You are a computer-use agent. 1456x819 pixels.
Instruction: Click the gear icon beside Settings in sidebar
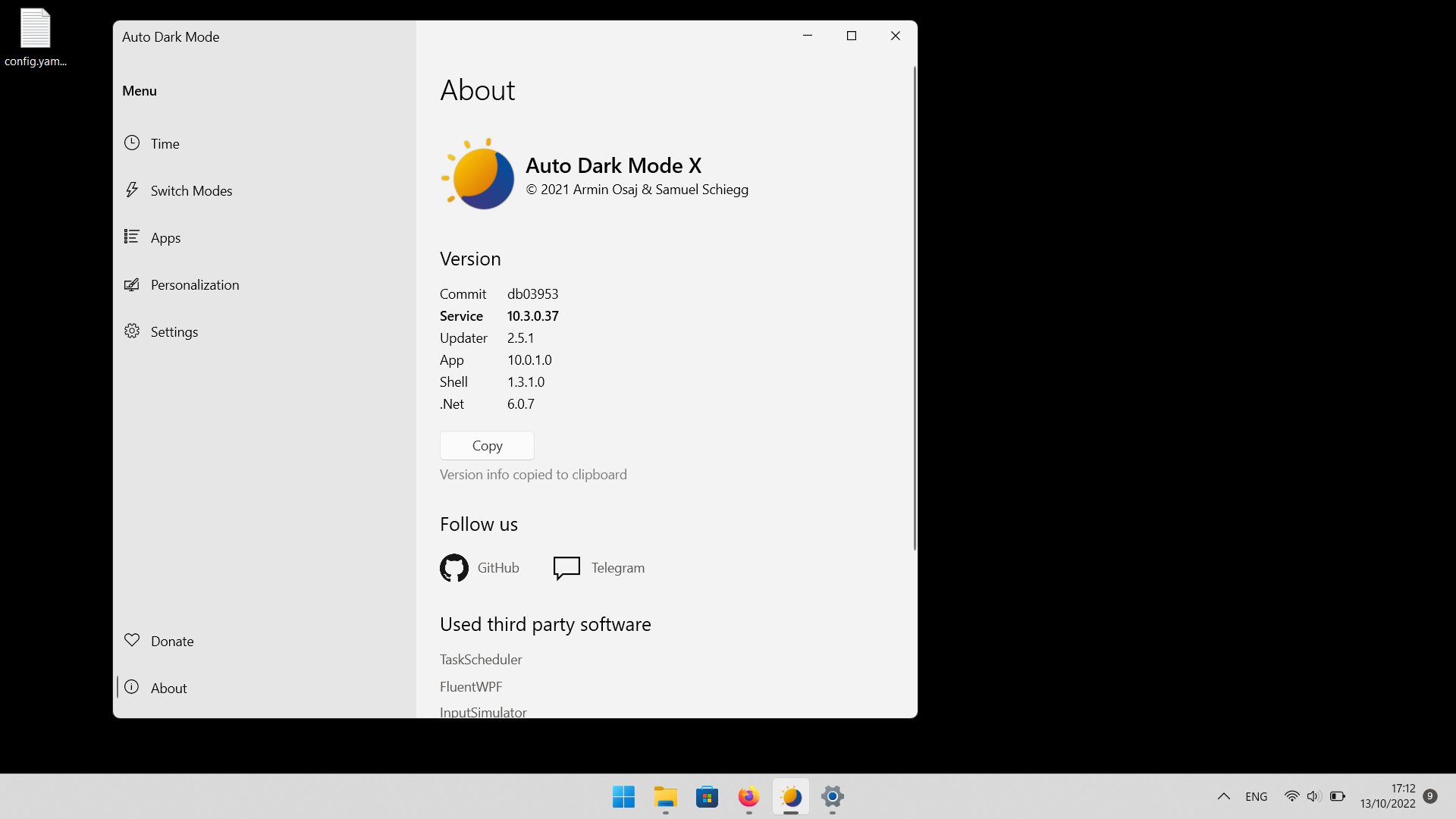point(132,331)
